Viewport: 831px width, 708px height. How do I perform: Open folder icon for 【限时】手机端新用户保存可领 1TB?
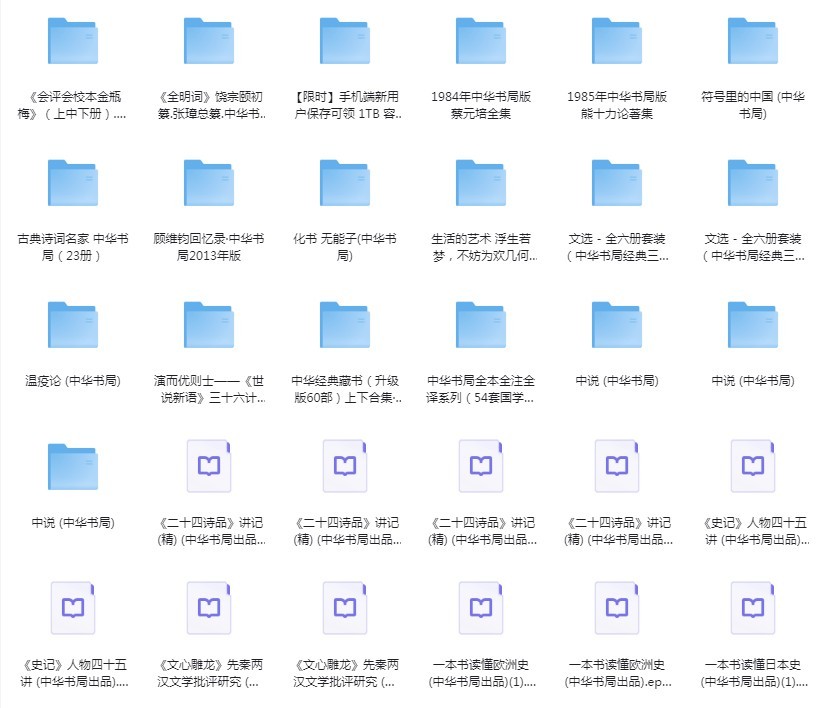pos(345,41)
